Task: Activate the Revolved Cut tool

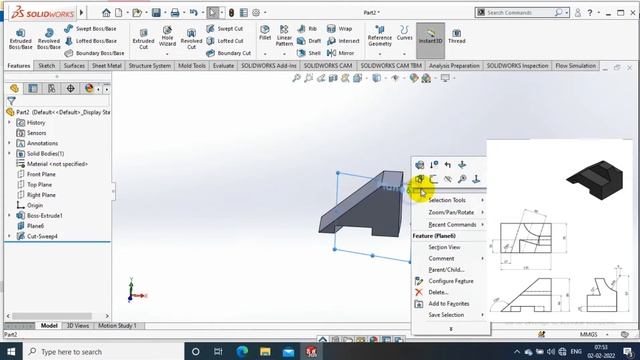Action: (x=191, y=39)
